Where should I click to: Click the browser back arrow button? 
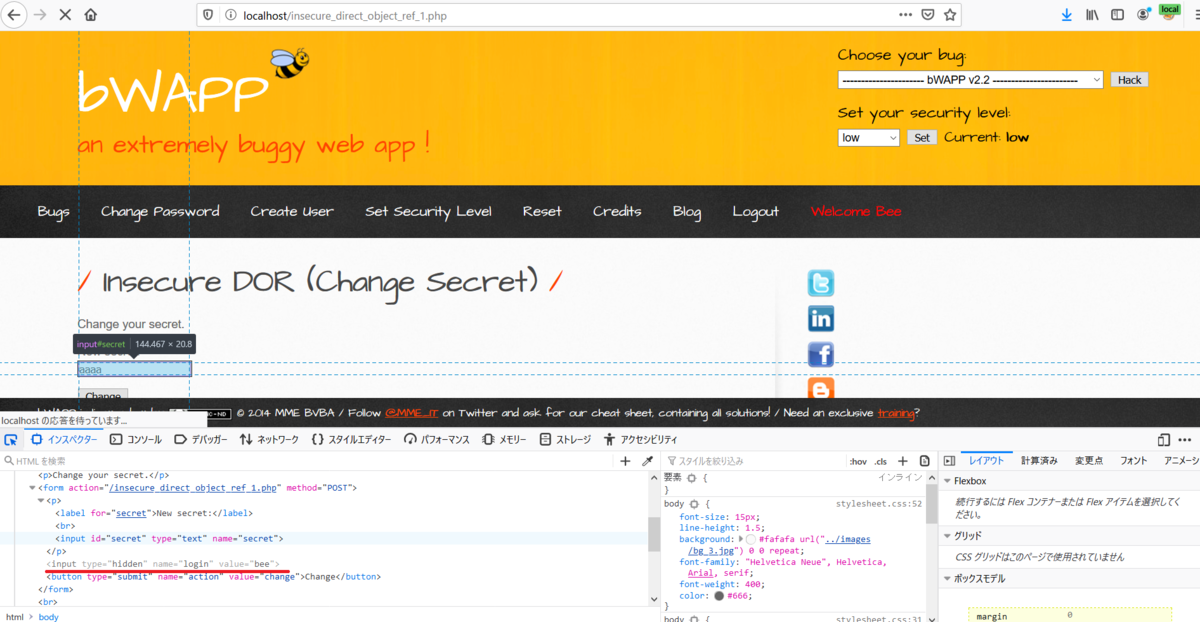(x=15, y=15)
